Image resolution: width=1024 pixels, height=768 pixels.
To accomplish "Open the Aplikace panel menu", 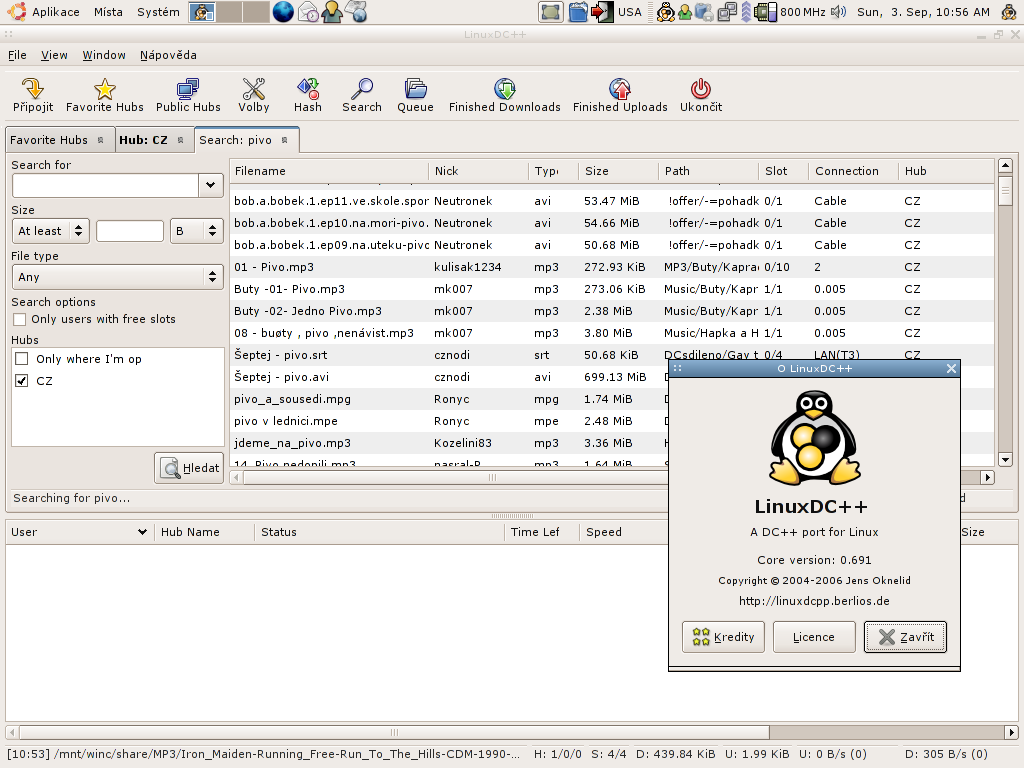I will (x=56, y=12).
